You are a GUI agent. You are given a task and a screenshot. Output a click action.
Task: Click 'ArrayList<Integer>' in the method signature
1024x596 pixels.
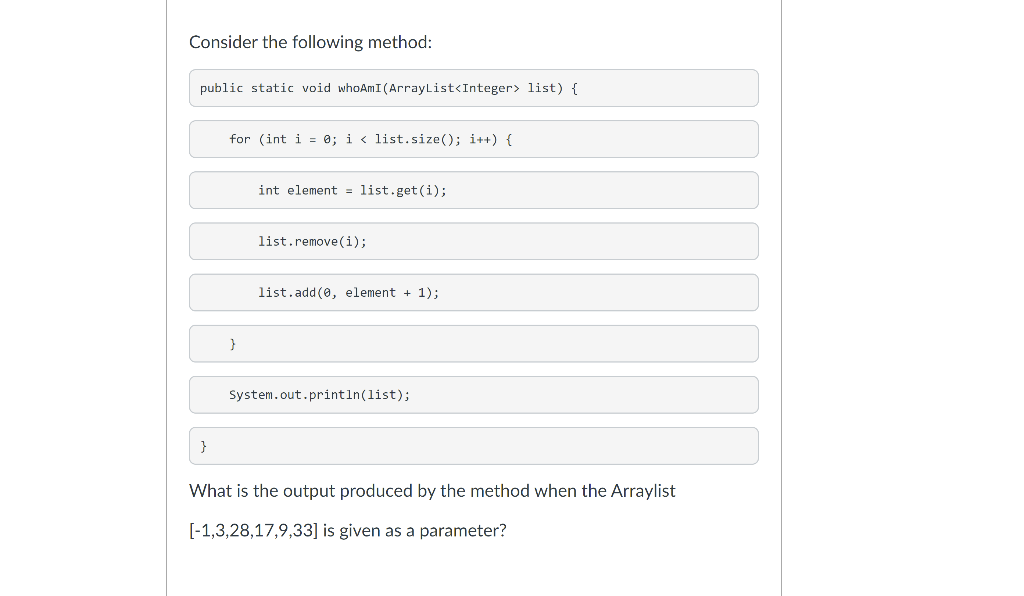pos(455,88)
